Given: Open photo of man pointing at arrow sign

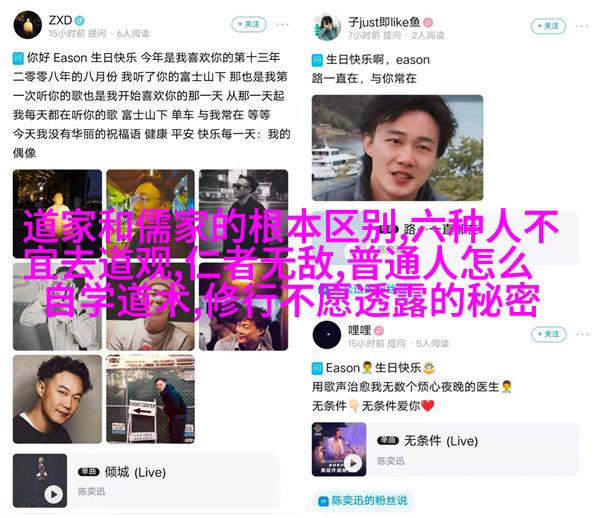Looking at the screenshot, I should (150, 399).
